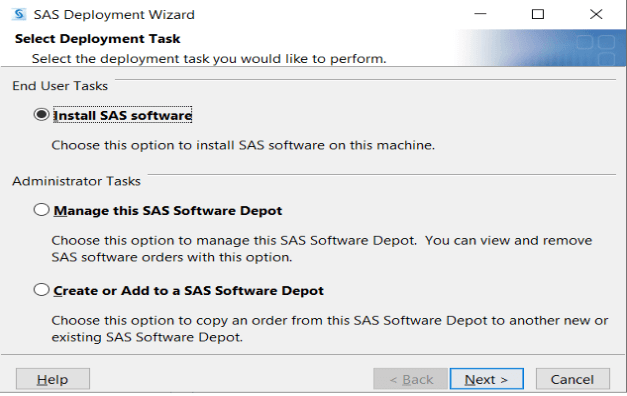
Task: Click the End User Tasks group label
Action: click(60, 86)
